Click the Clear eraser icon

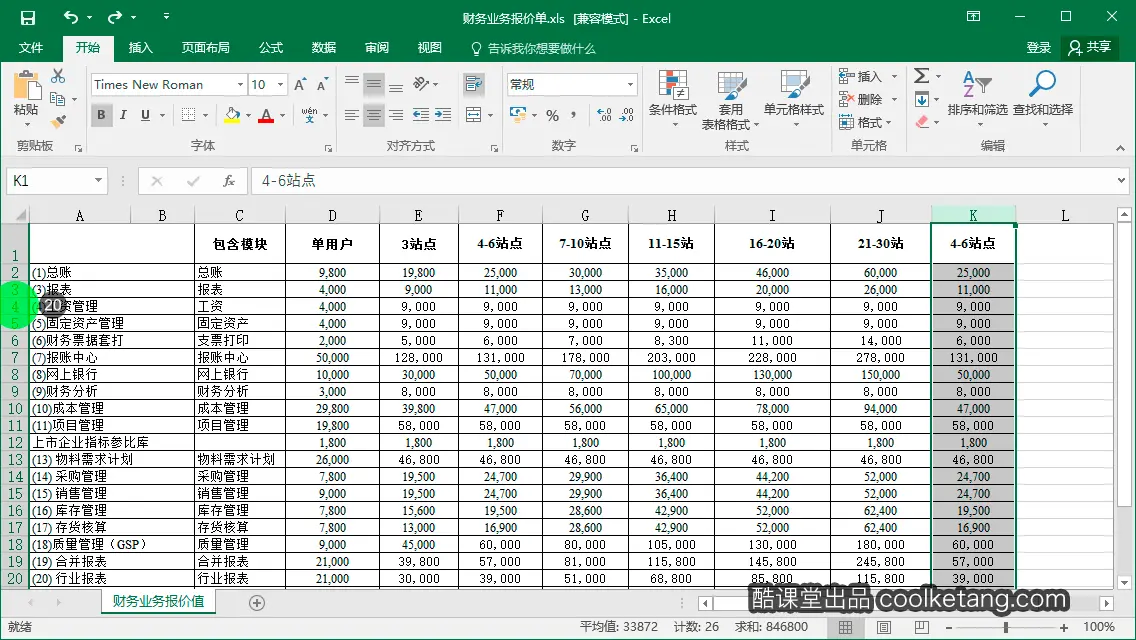pos(922,122)
